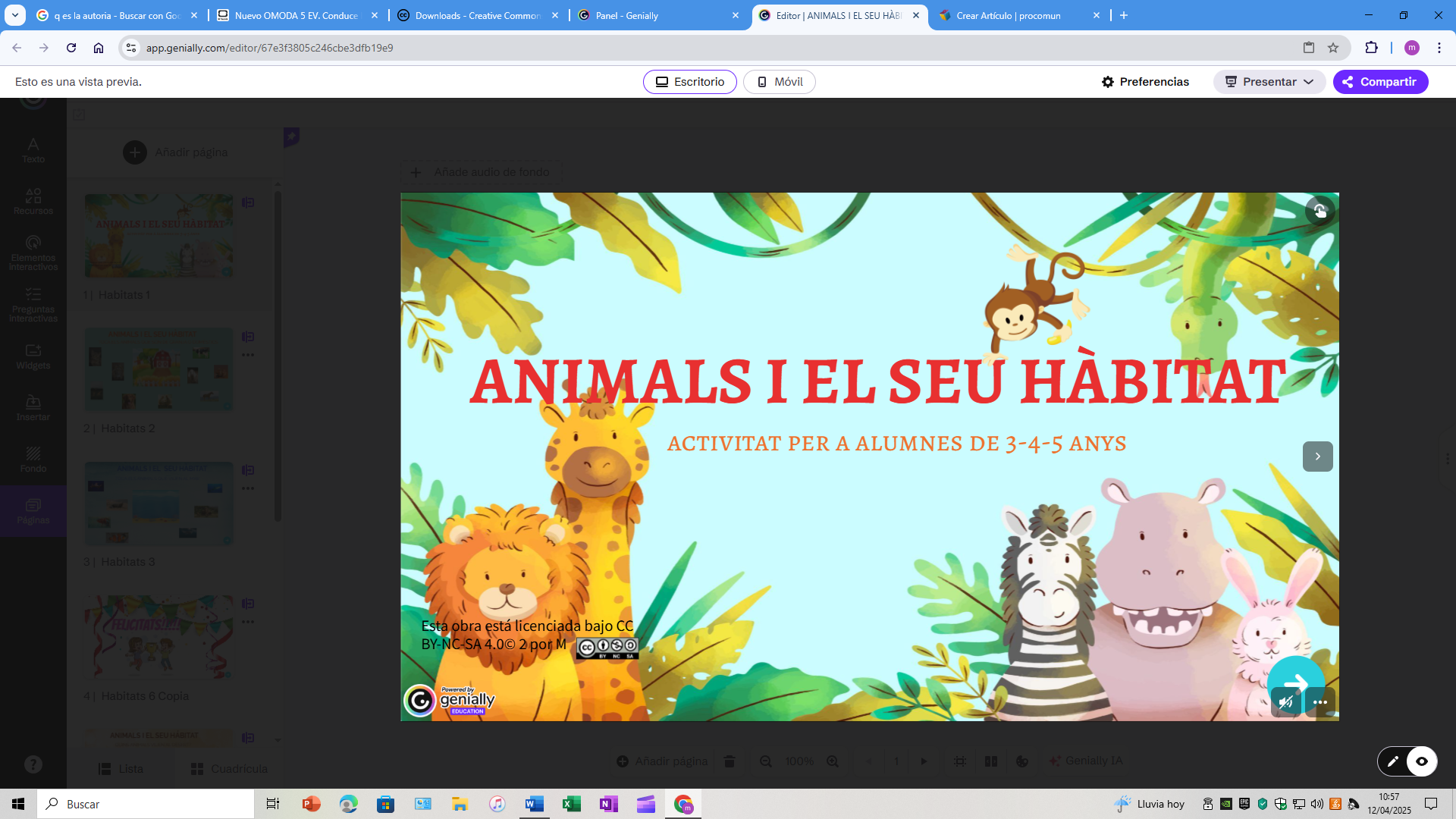Image resolution: width=1456 pixels, height=819 pixels.
Task: Switch to the Panel - Genially browser tab
Action: [654, 14]
